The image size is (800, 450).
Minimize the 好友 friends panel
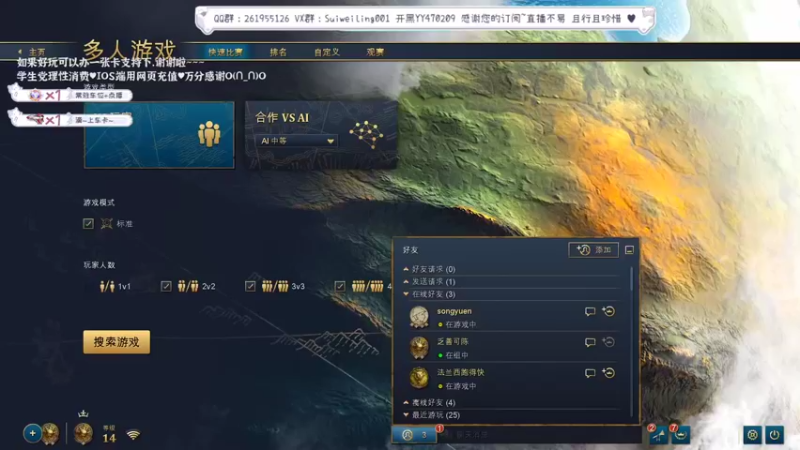click(629, 250)
